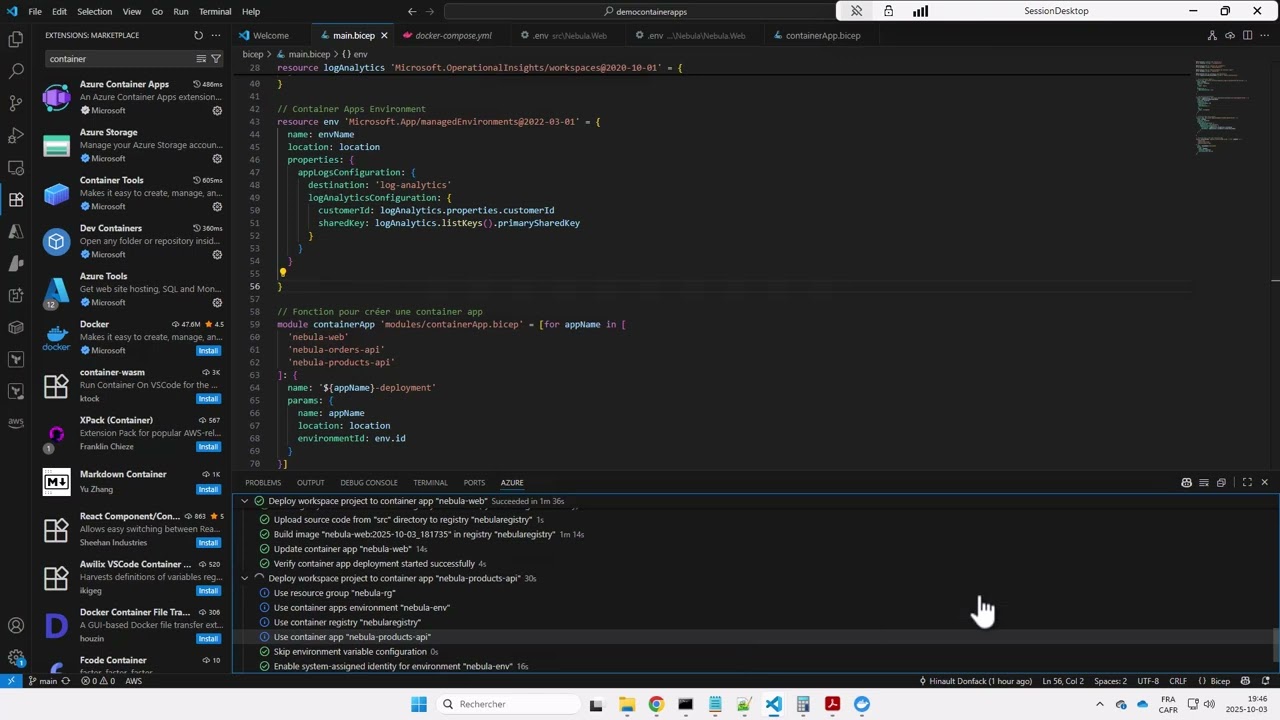Open Remote Explorer view in activity bar

(x=16, y=167)
